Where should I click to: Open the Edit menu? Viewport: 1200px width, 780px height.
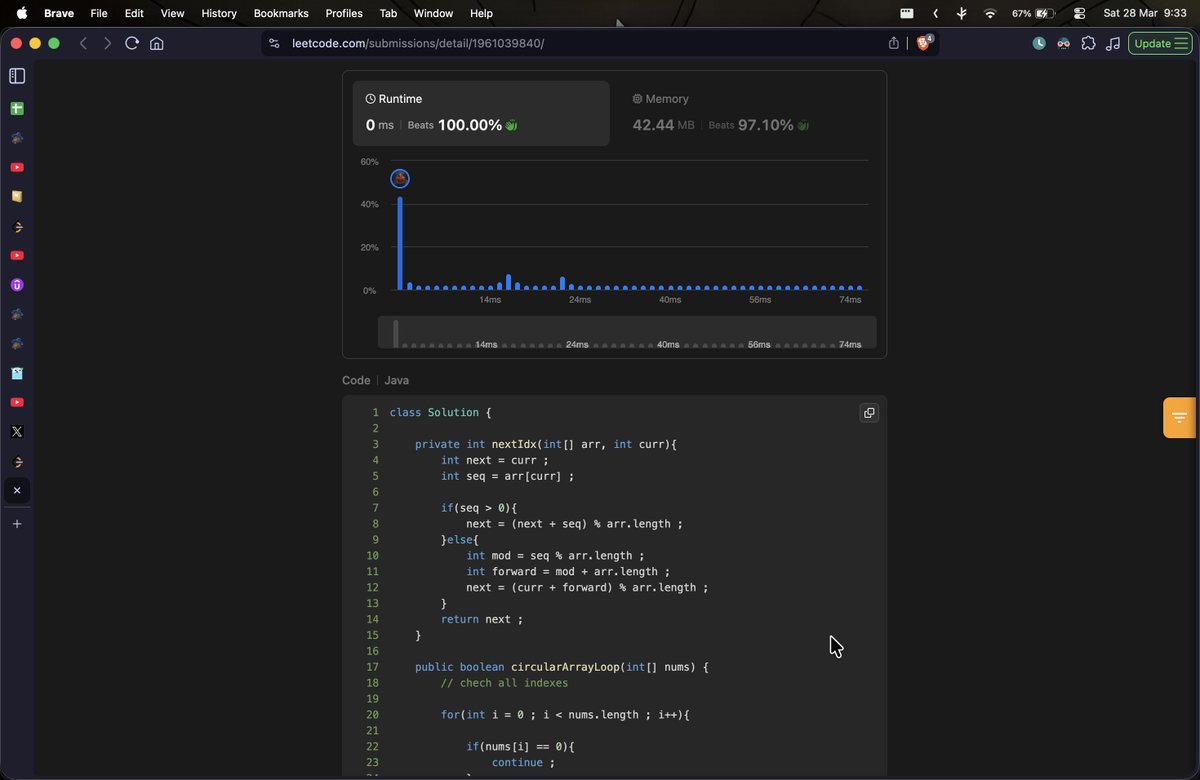[x=134, y=13]
